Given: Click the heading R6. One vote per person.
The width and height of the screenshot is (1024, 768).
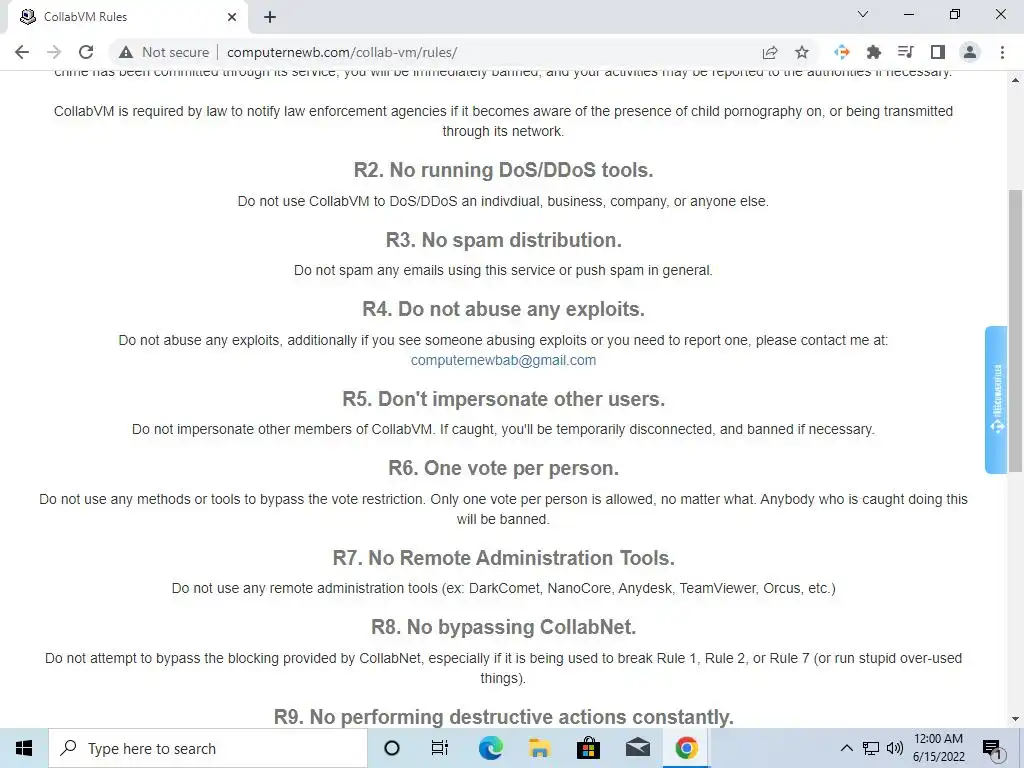Looking at the screenshot, I should (x=504, y=468).
